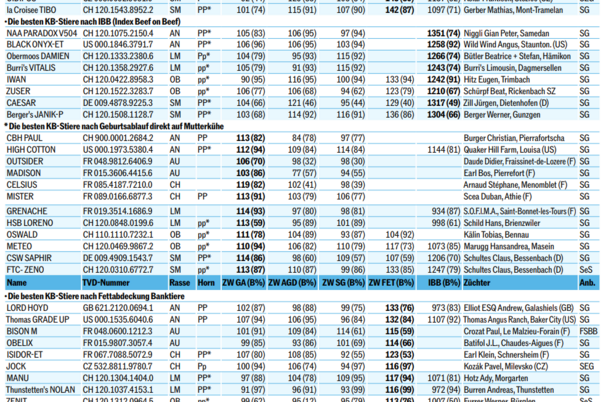Viewport: 606px width, 402px height.
Task: Click the JOCK bull name
Action: coord(16,366)
